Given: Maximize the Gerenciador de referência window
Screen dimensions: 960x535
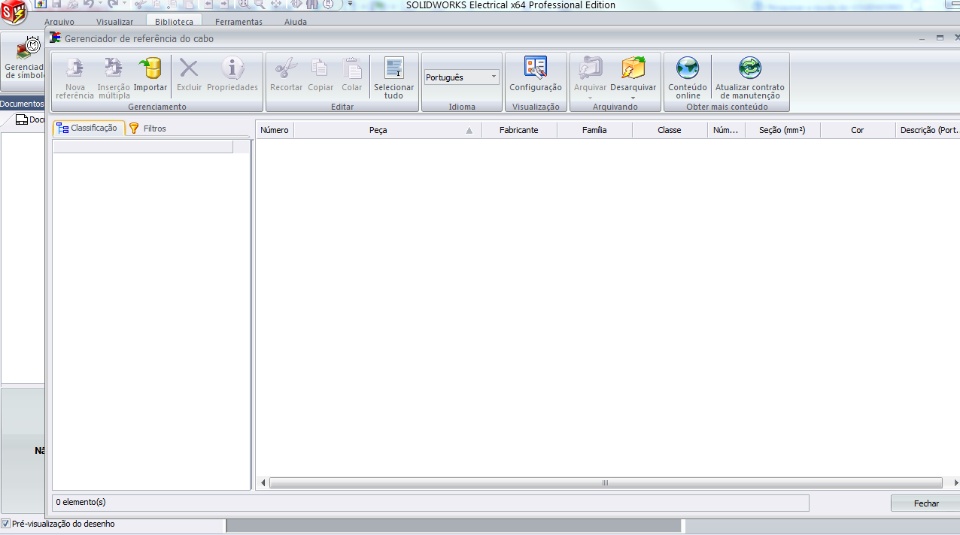Looking at the screenshot, I should [x=940, y=38].
